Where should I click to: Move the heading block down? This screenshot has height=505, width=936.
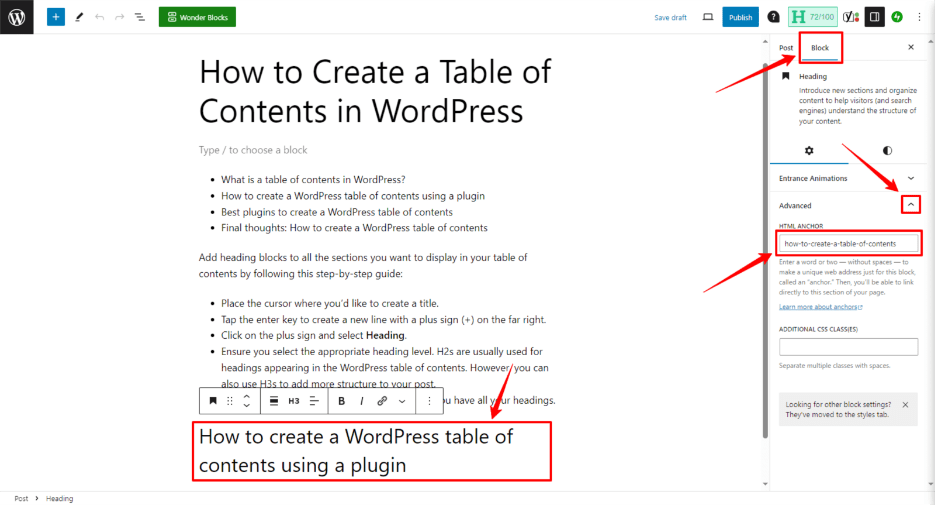[247, 407]
